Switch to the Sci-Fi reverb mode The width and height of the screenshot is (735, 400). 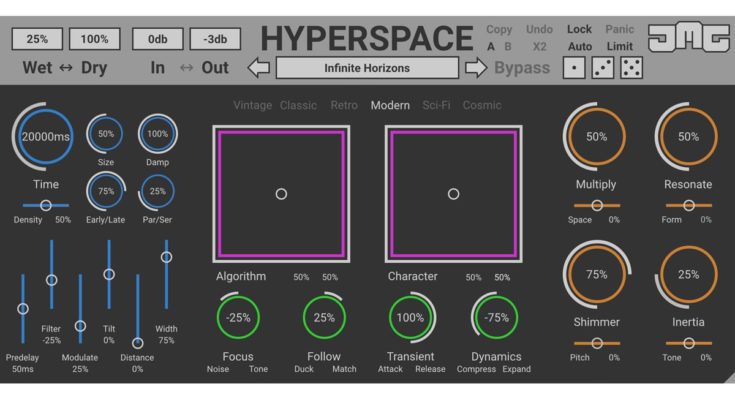point(436,105)
